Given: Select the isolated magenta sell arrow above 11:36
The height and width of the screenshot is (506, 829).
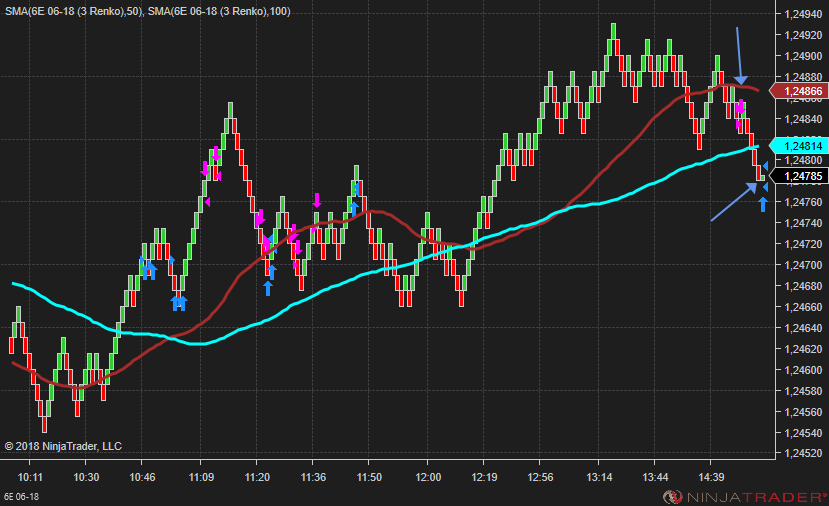Looking at the screenshot, I should 317,200.
